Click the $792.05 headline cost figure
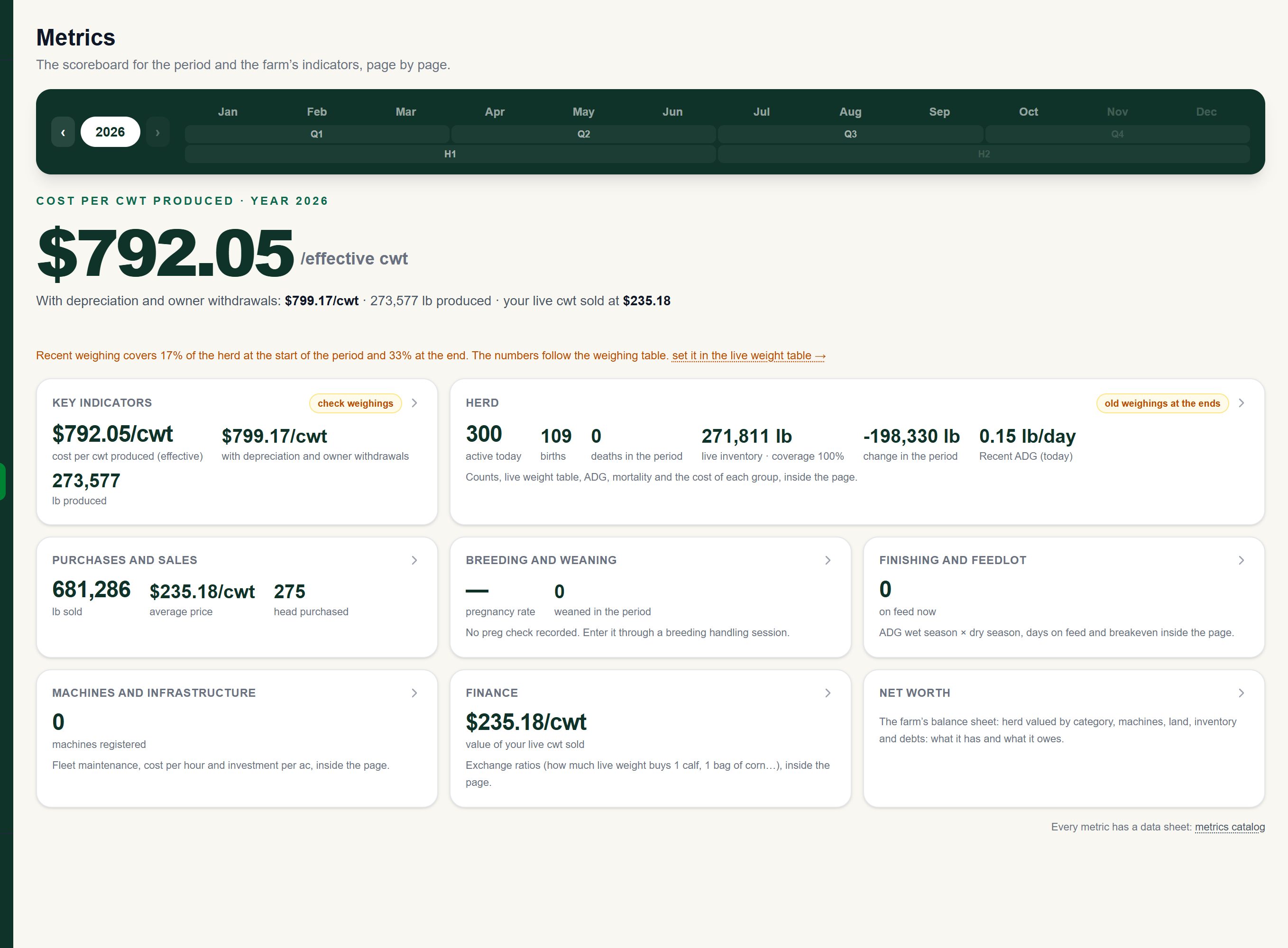This screenshot has width=1288, height=948. [166, 253]
